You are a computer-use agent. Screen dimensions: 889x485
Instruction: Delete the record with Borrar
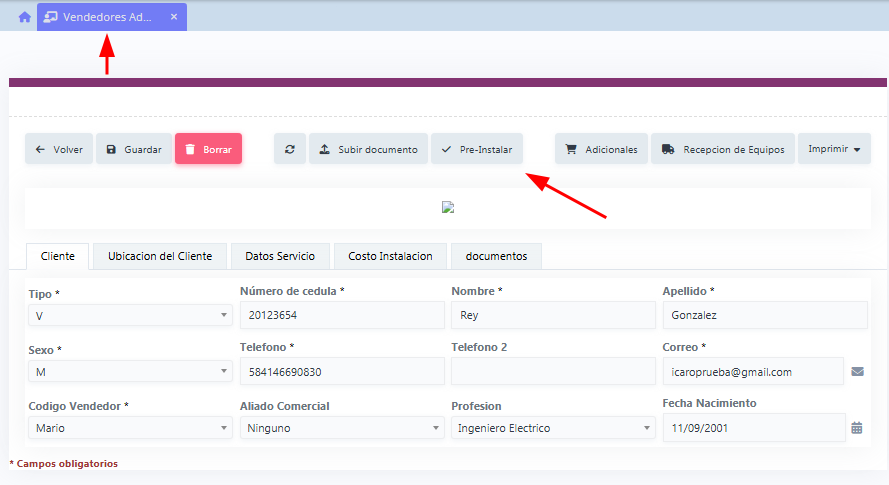(209, 149)
